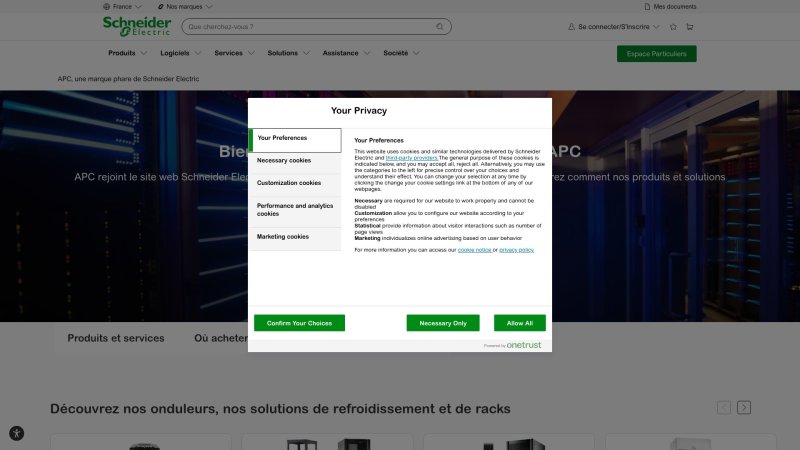Expand the Produits menu
This screenshot has width=800, height=450.
pos(126,53)
